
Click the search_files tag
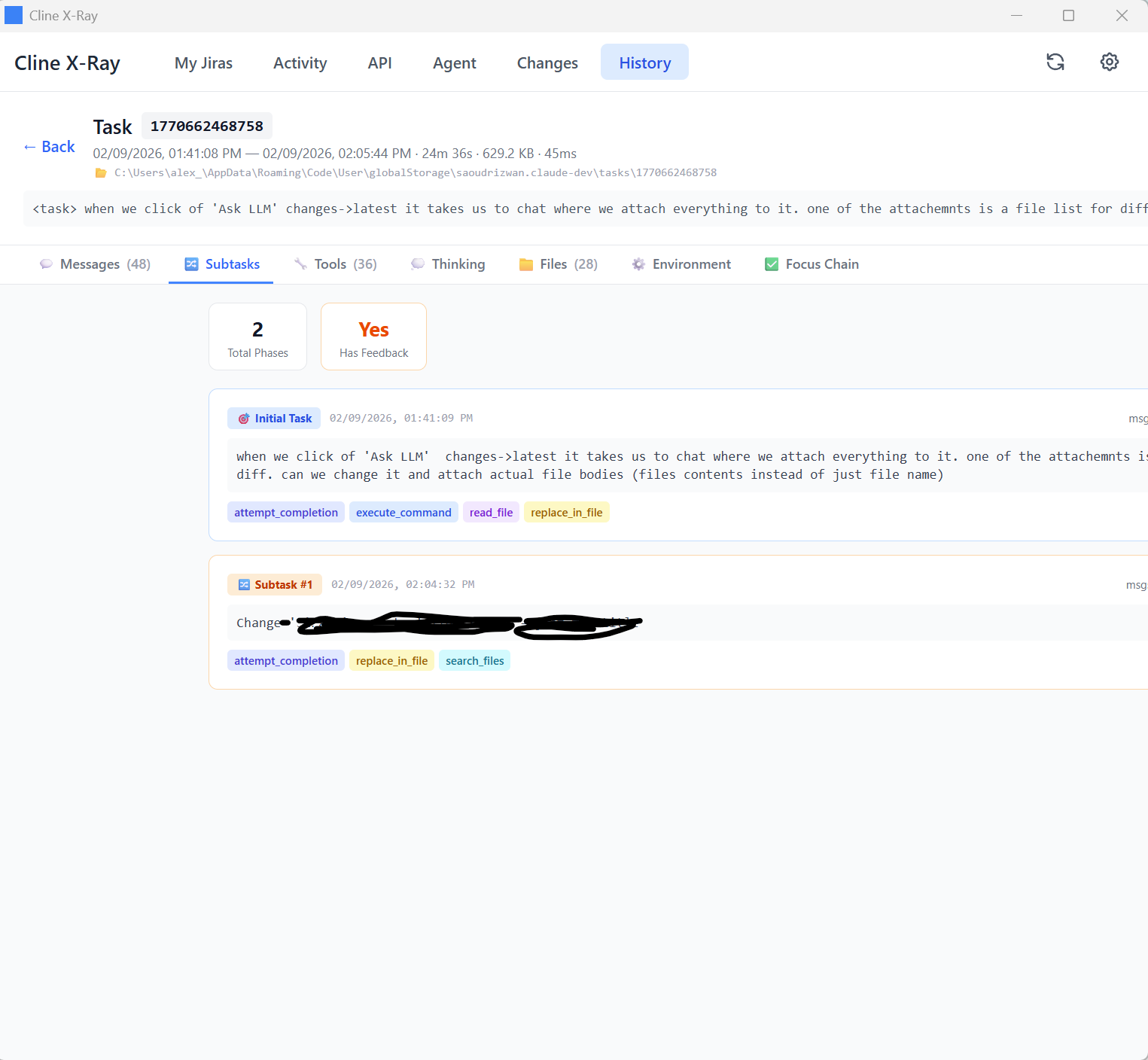point(475,661)
